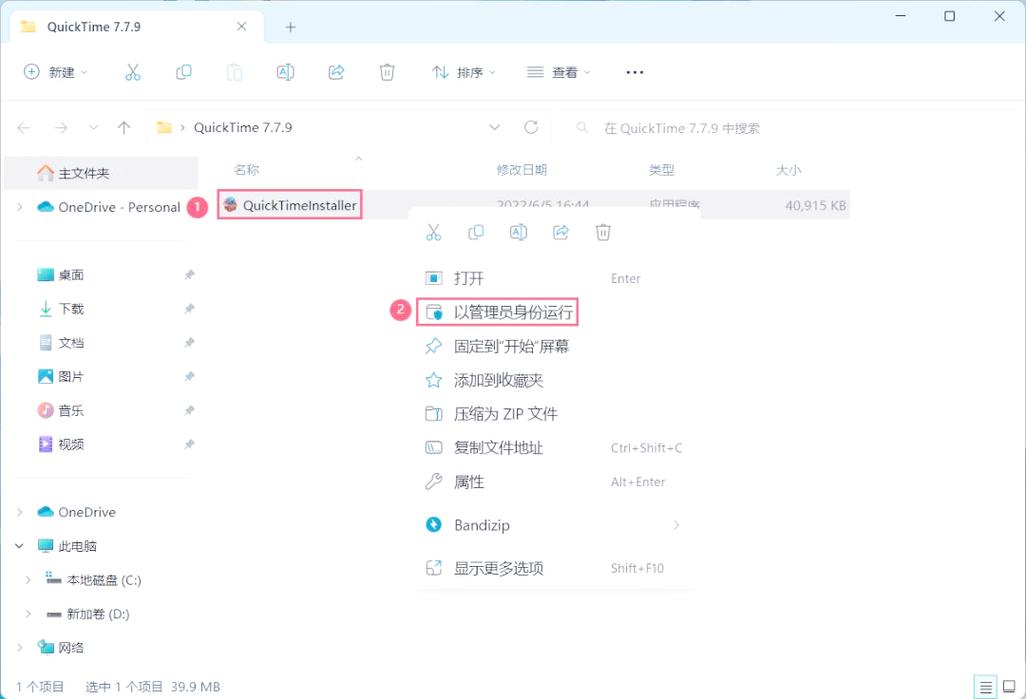Open the 排序 sorting dropdown
1026x699 pixels.
(x=465, y=72)
